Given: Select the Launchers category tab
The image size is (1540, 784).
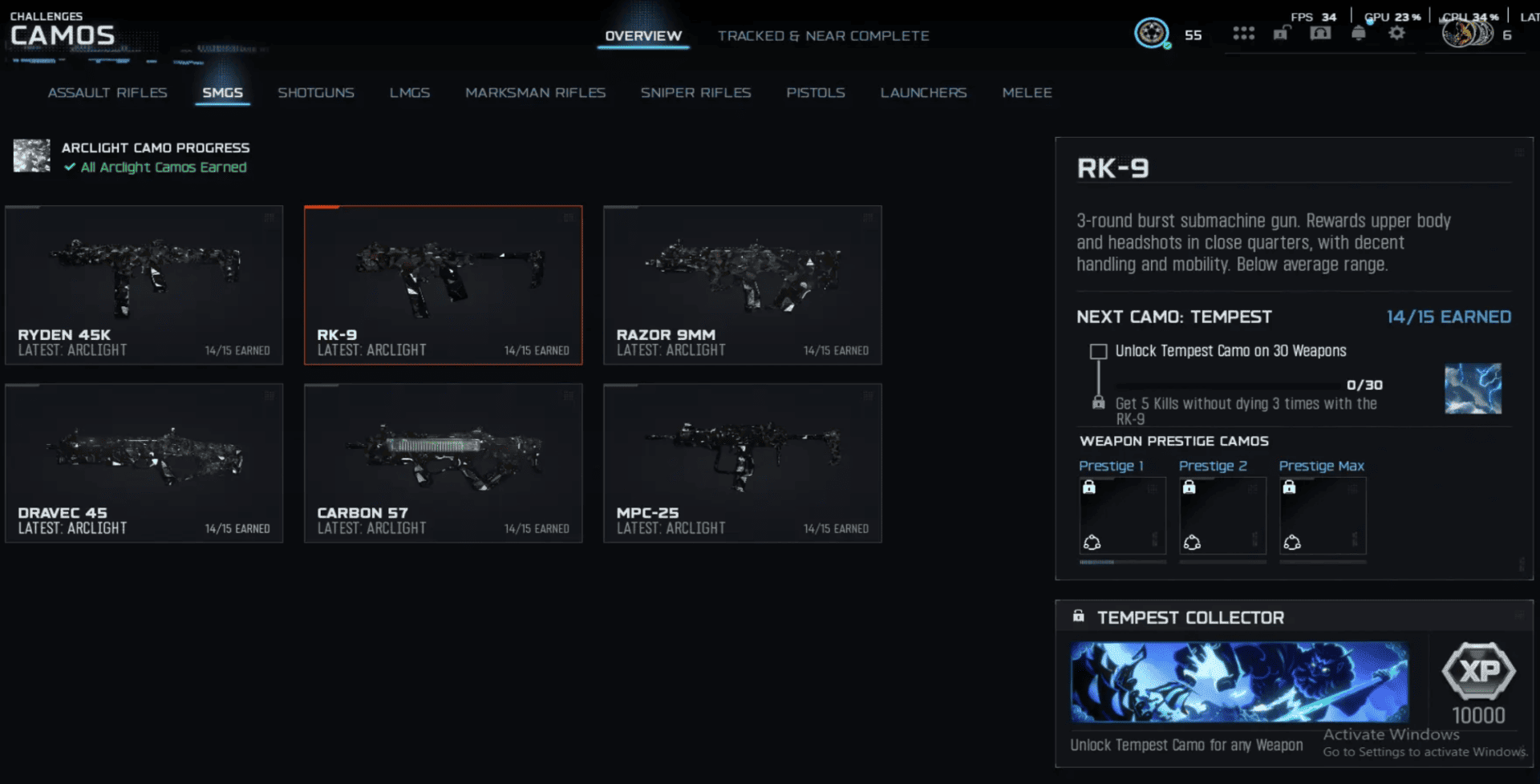Looking at the screenshot, I should coord(923,93).
